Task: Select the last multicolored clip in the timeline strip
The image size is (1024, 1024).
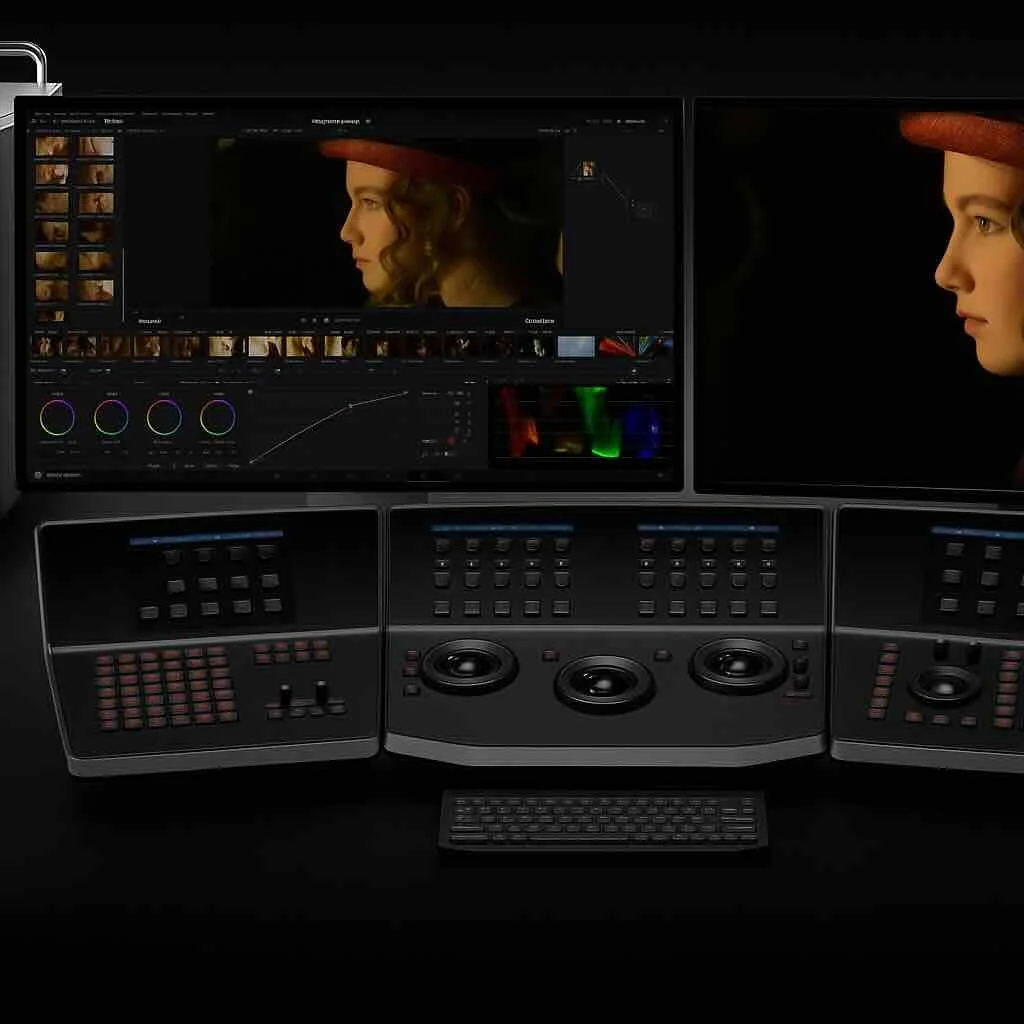Action: coord(655,347)
